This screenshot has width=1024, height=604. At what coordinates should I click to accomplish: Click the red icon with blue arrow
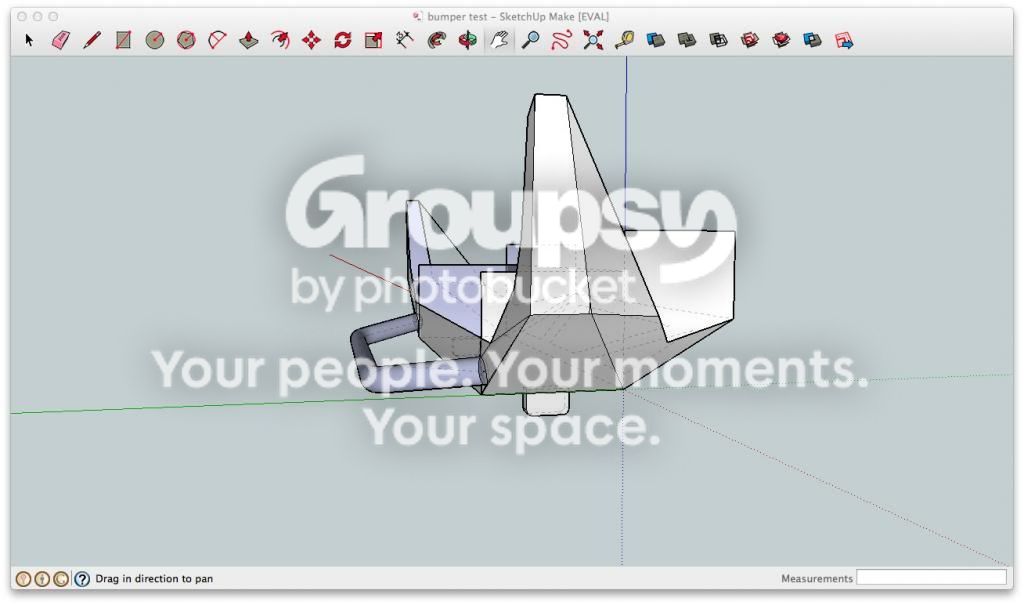(x=844, y=40)
